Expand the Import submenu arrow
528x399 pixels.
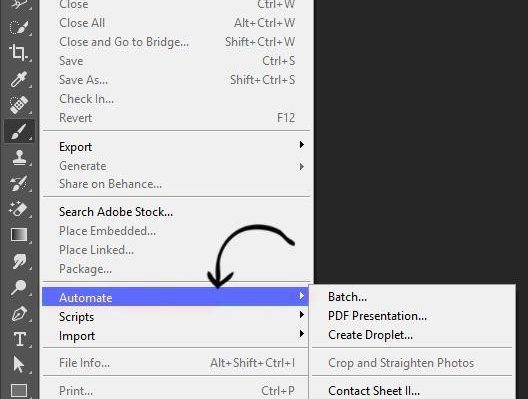[301, 334]
